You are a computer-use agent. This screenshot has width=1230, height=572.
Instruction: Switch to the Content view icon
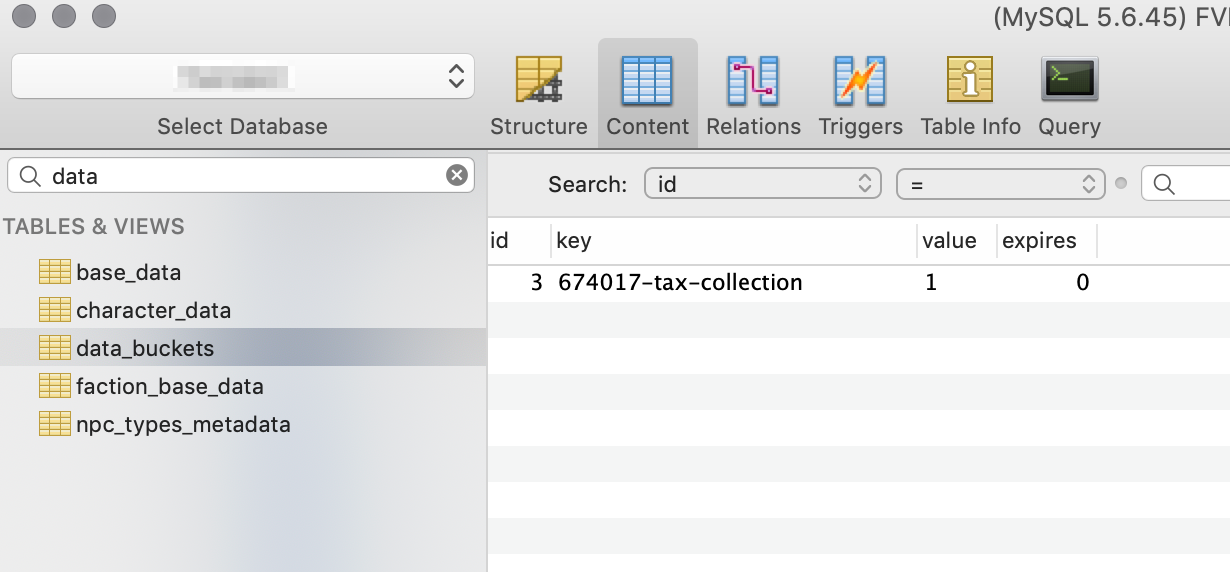click(x=647, y=82)
